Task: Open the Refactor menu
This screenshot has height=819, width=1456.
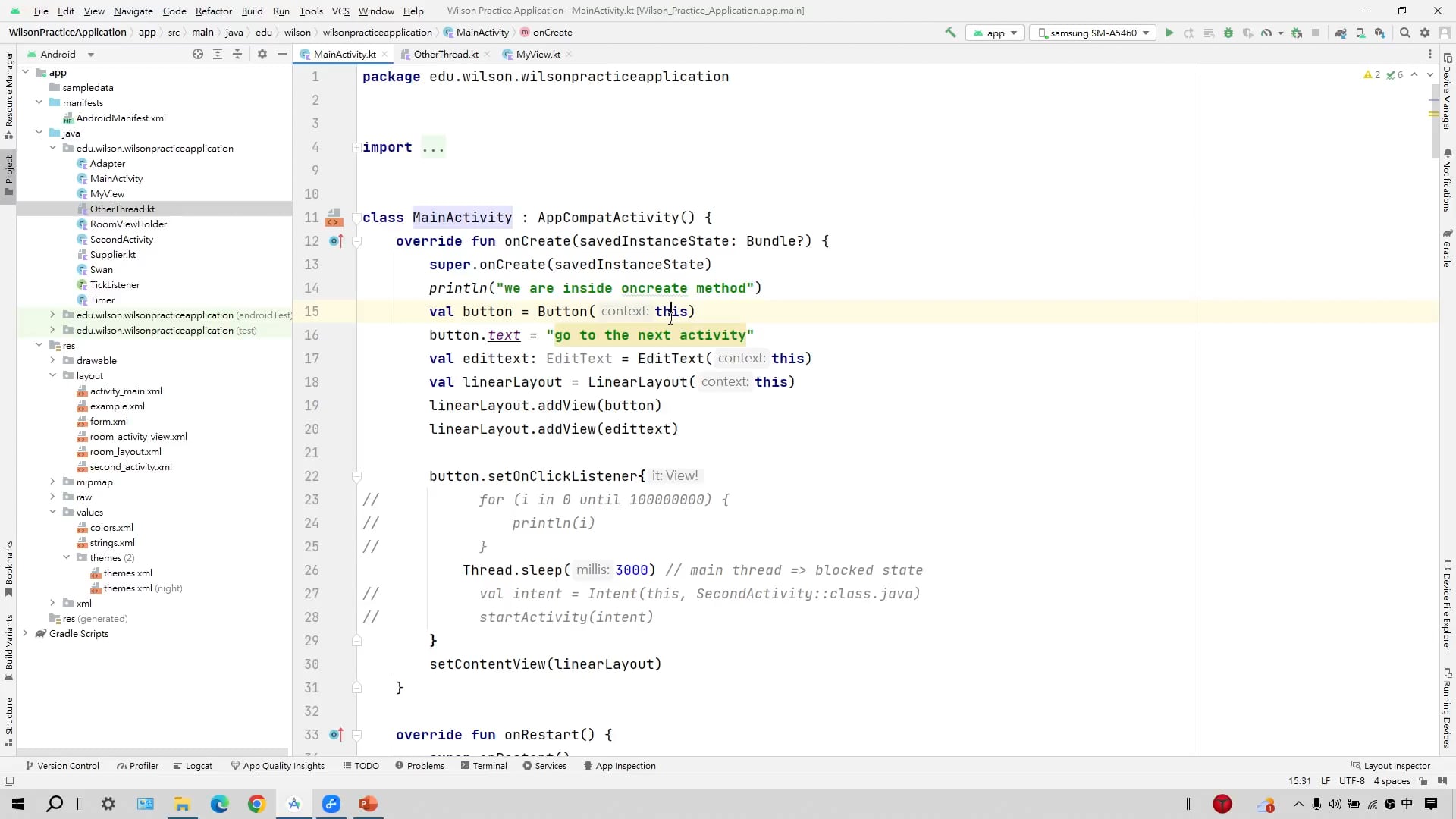Action: tap(213, 11)
